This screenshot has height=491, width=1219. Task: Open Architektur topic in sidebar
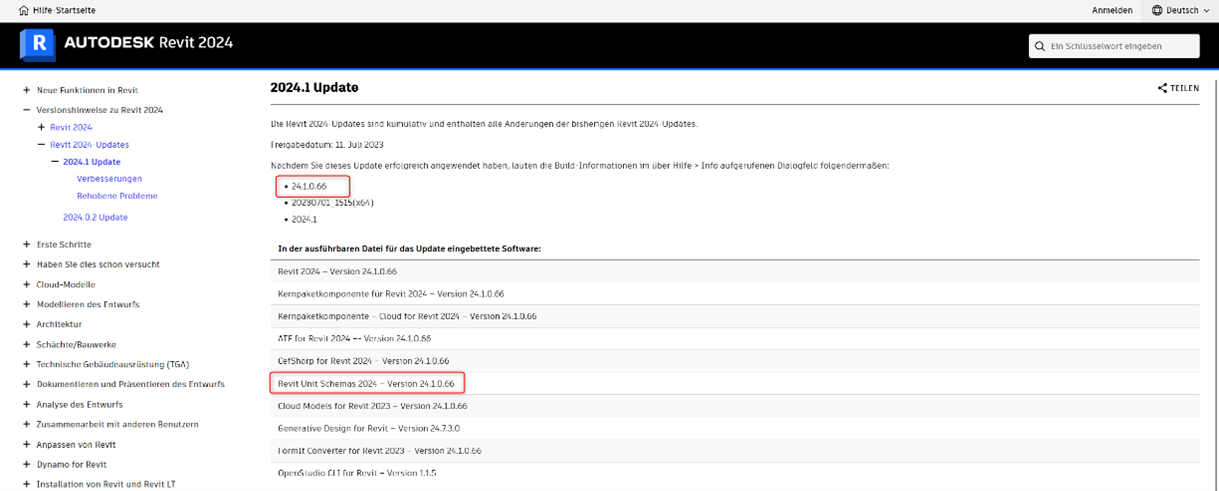(59, 324)
